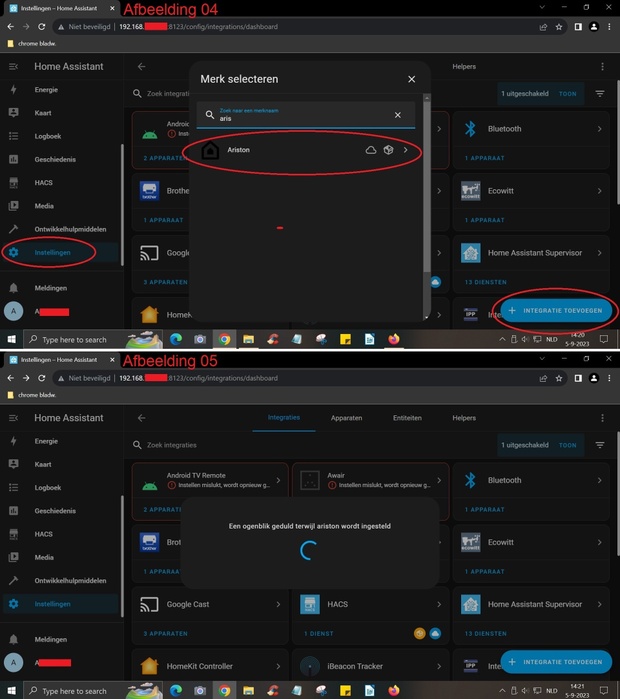
Task: Click Integratie toevoegen in Afbeelding 04
Action: [556, 311]
